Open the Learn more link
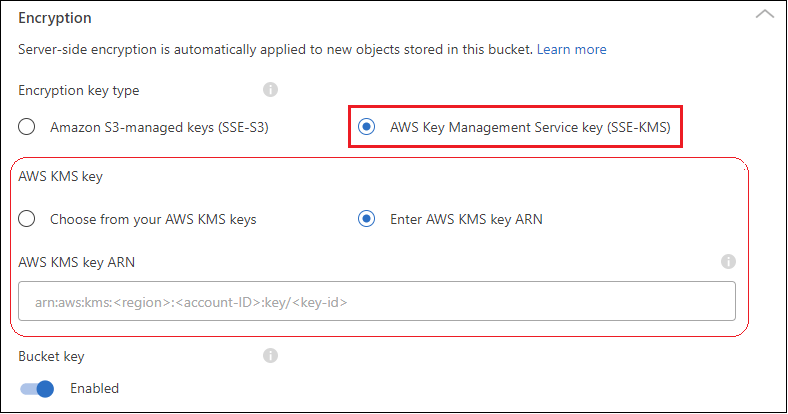 [571, 49]
